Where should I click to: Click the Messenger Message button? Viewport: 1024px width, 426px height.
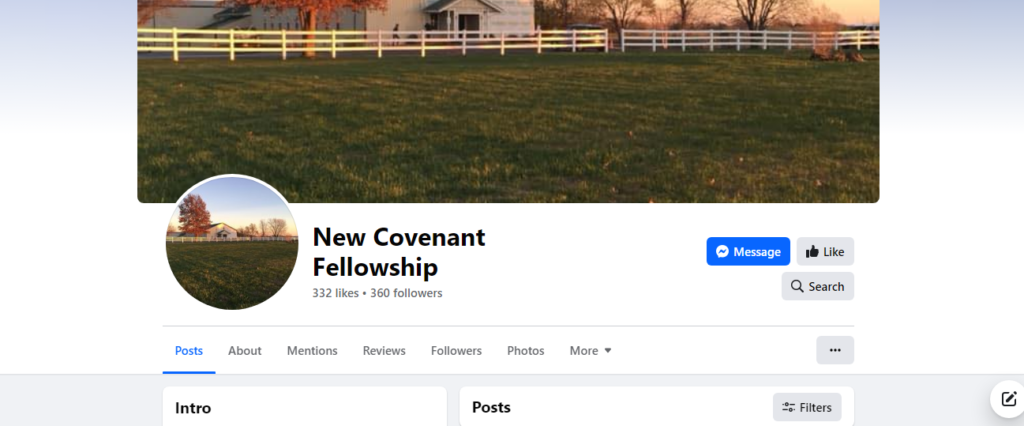(748, 252)
